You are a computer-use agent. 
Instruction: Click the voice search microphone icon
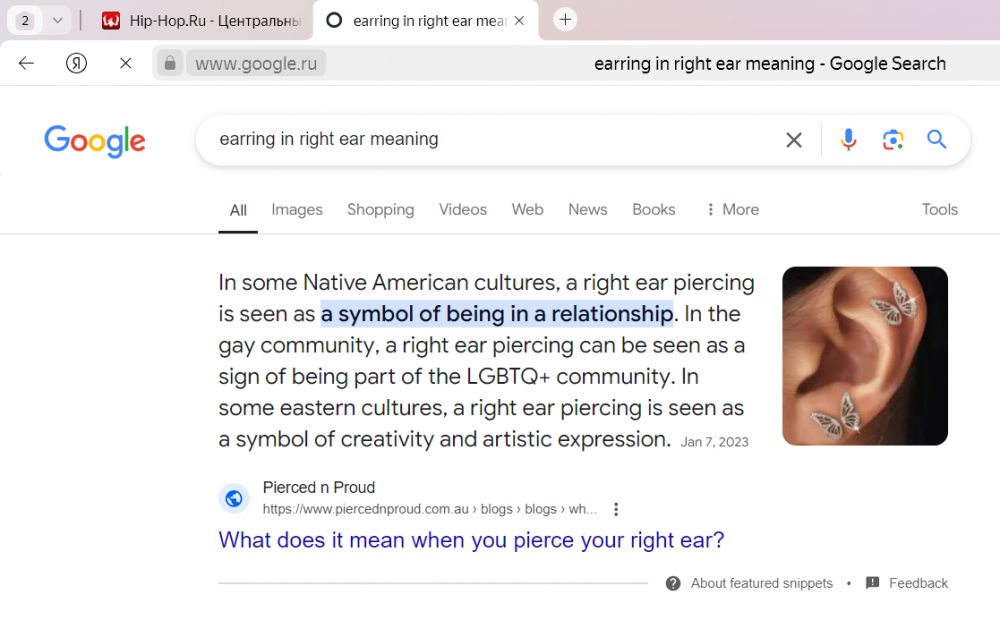(848, 140)
